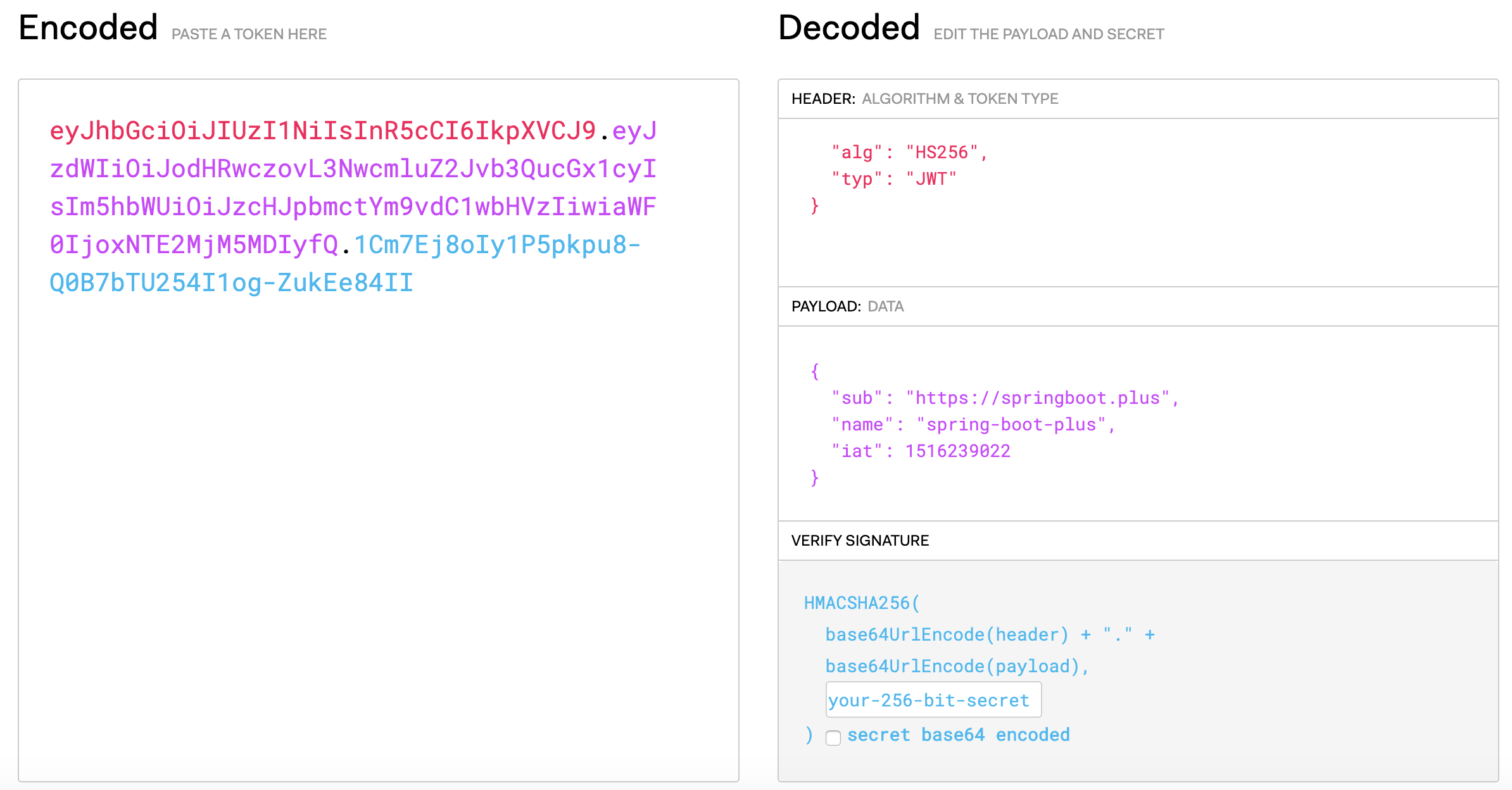Image resolution: width=1512 pixels, height=790 pixels.
Task: Click the base64UrlEncode(header) line
Action: click(x=947, y=635)
